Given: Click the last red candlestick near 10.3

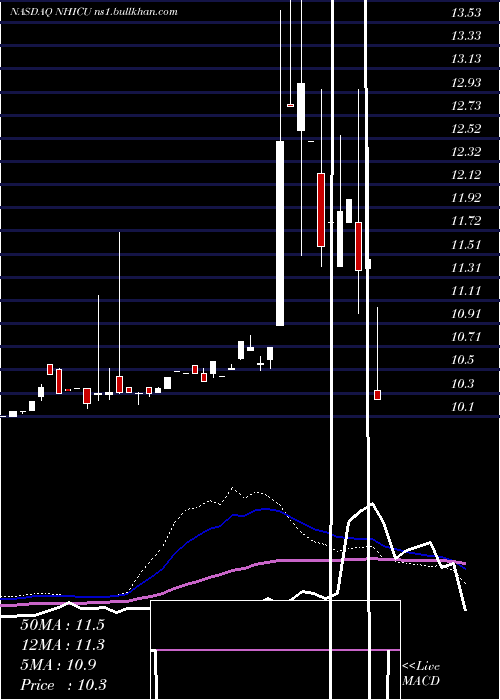Looking at the screenshot, I should [377, 395].
